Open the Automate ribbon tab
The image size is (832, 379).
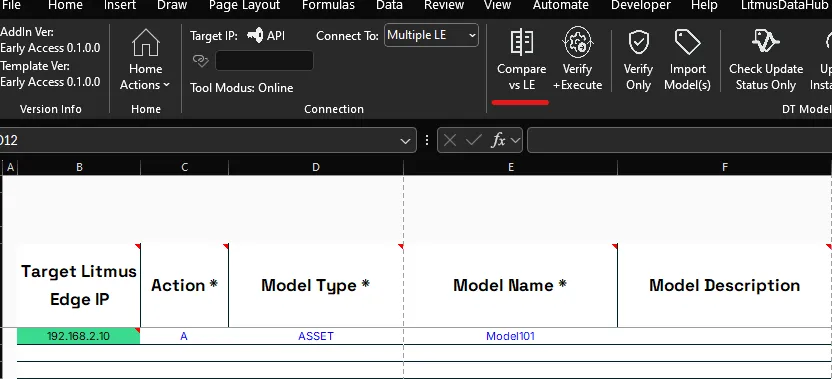click(560, 5)
